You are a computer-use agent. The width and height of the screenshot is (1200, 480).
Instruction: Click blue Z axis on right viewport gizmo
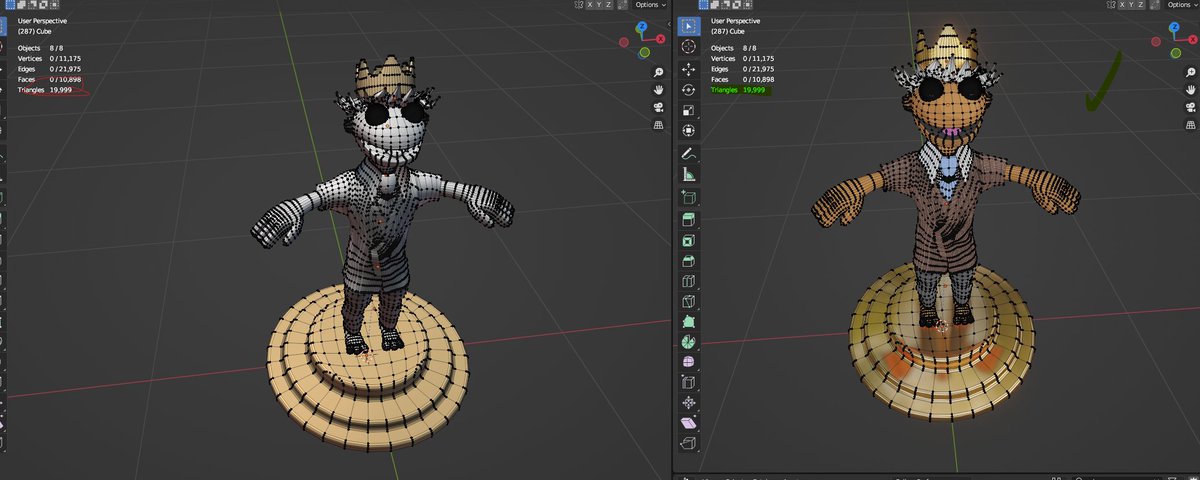(x=1173, y=26)
